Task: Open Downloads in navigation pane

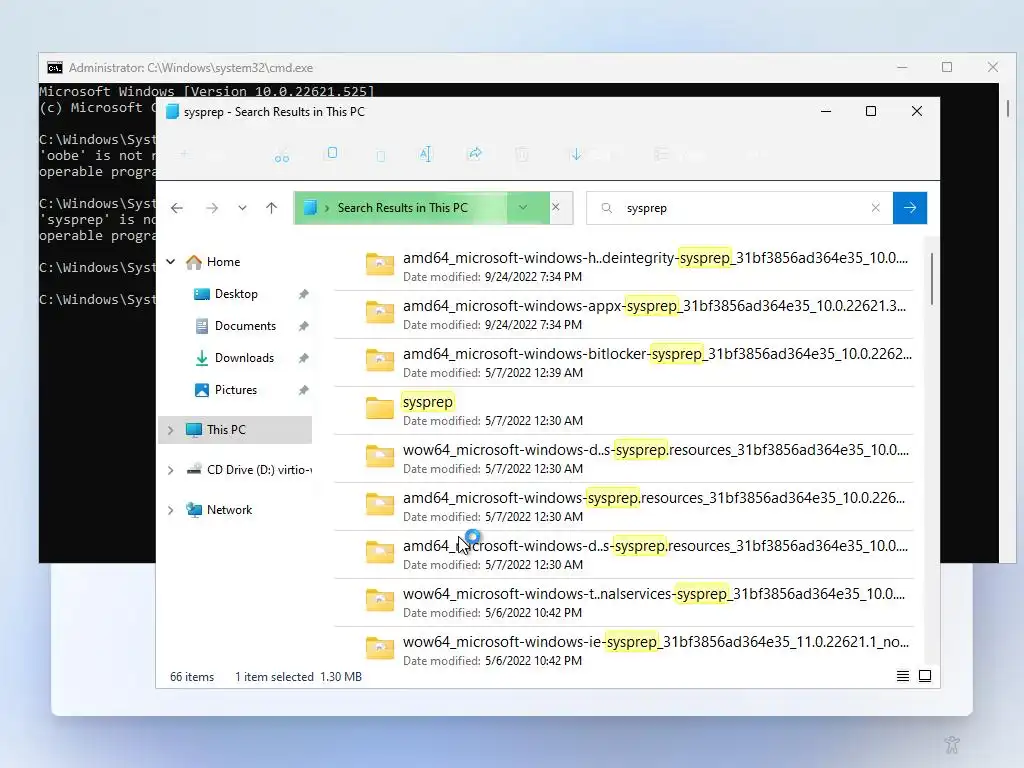Action: point(244,358)
